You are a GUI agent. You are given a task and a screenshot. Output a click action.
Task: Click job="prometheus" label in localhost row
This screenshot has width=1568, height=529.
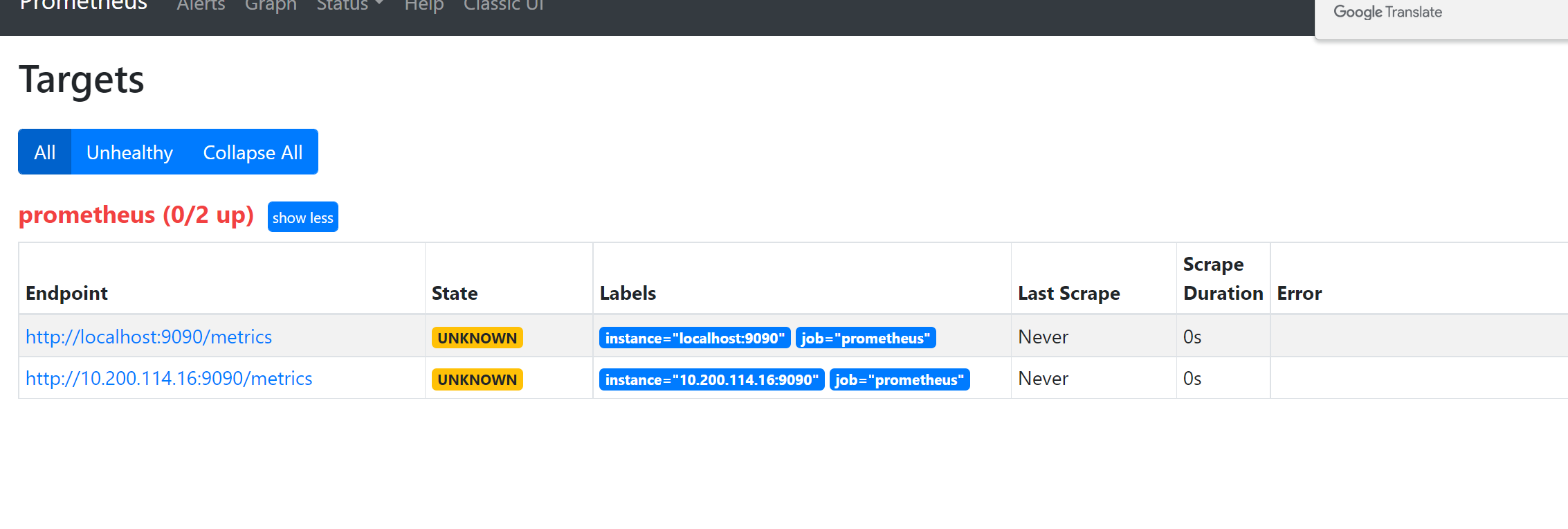866,338
